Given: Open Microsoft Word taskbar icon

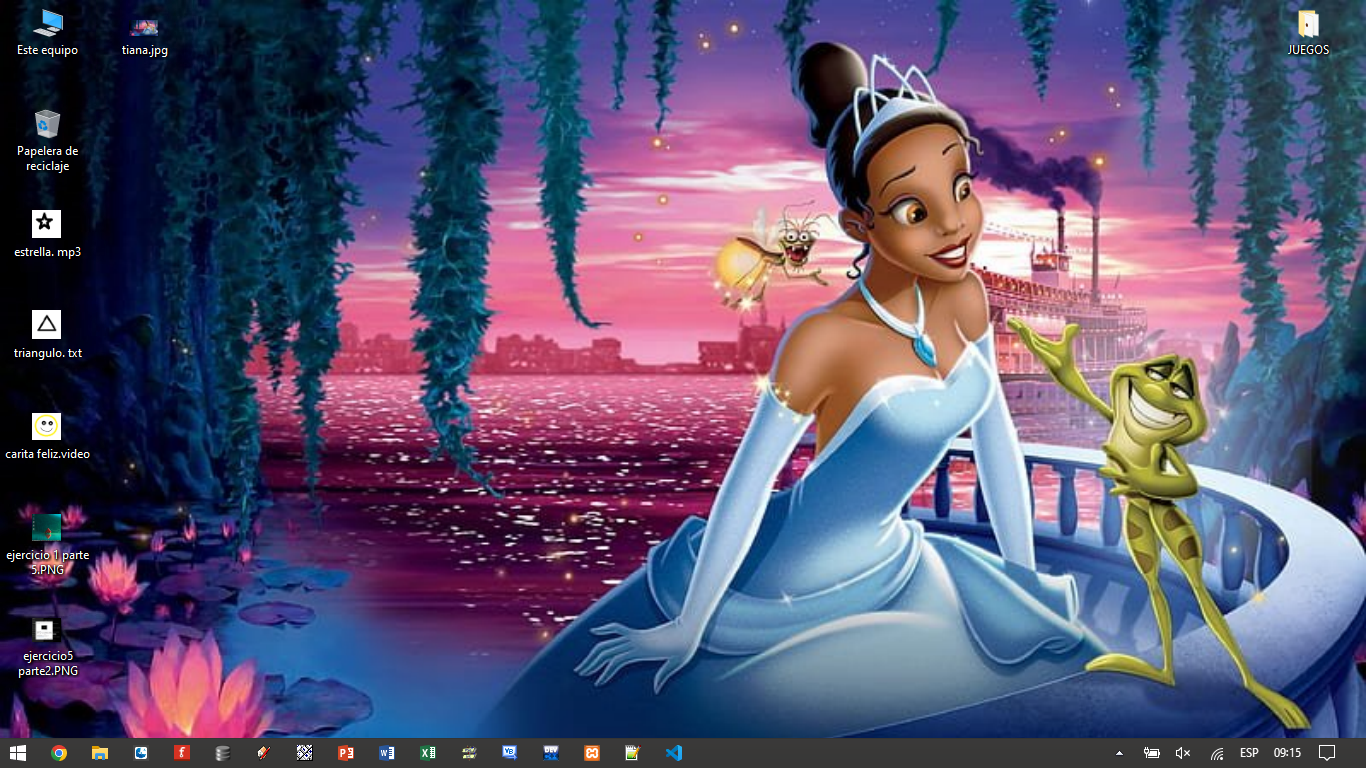Looking at the screenshot, I should [x=387, y=753].
